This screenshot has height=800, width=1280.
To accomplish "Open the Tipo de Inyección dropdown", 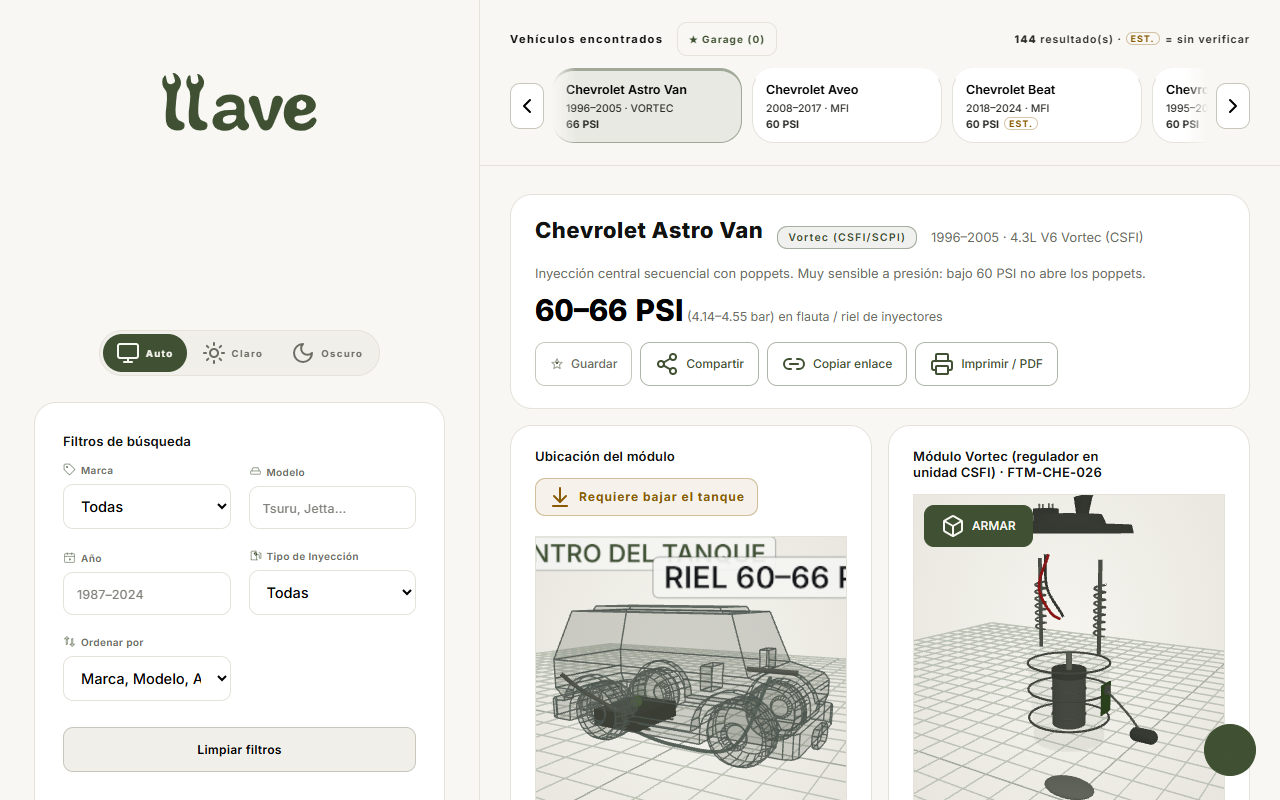I will (x=332, y=593).
